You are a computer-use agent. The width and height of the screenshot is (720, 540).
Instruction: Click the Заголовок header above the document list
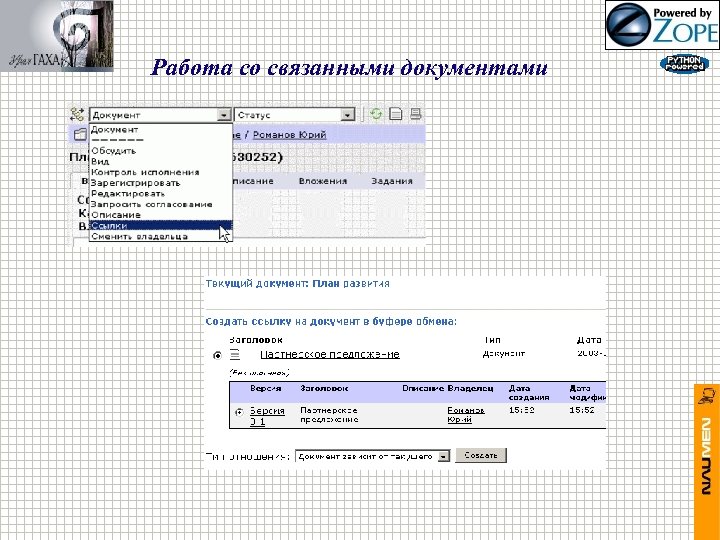255,340
